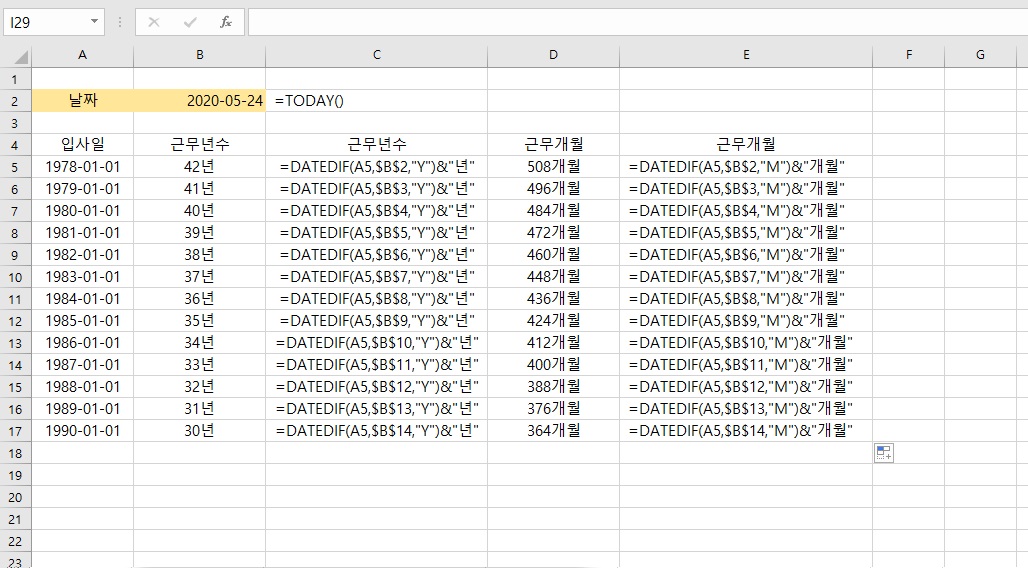Image resolution: width=1028 pixels, height=568 pixels.
Task: Select the cell showing 364개월
Action: tap(553, 431)
